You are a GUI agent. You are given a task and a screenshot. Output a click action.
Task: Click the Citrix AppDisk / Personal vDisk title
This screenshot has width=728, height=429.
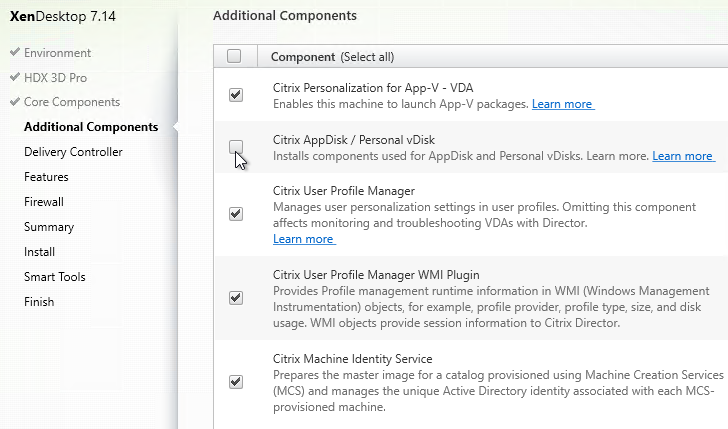[x=354, y=140]
